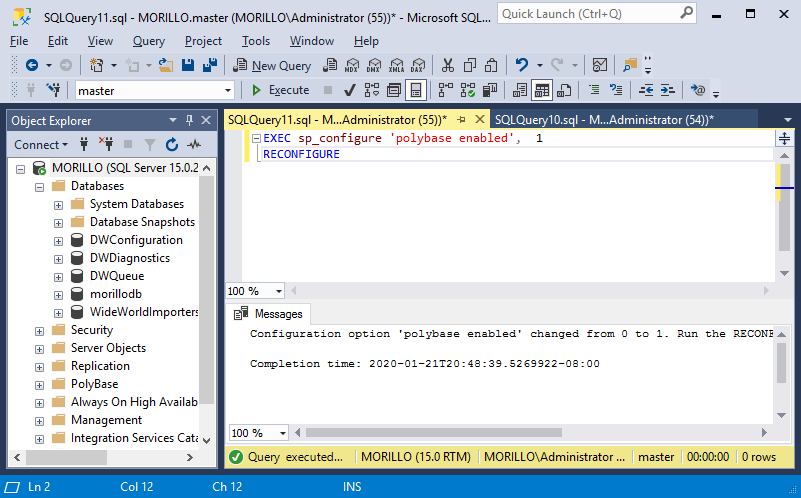Disconnect the server in Object Explorer

tap(106, 145)
